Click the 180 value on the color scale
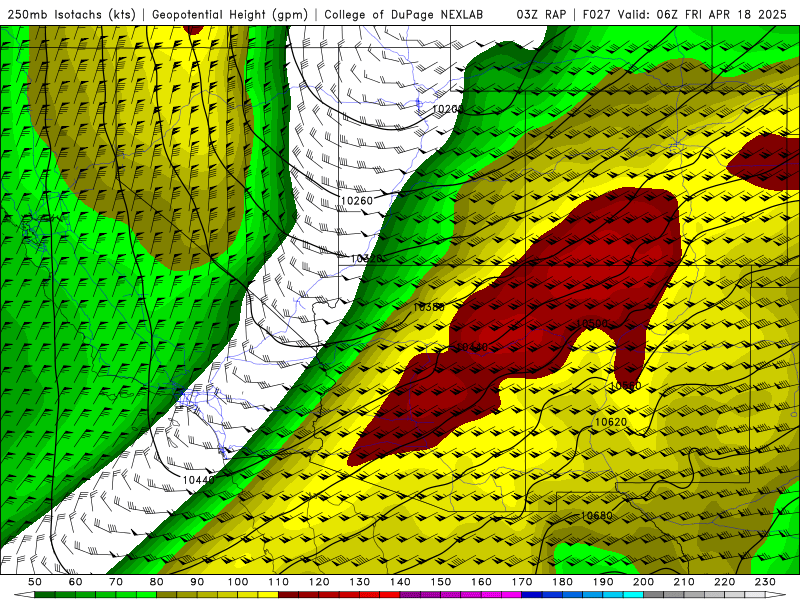Screen dimensions: 800x600 [562, 582]
